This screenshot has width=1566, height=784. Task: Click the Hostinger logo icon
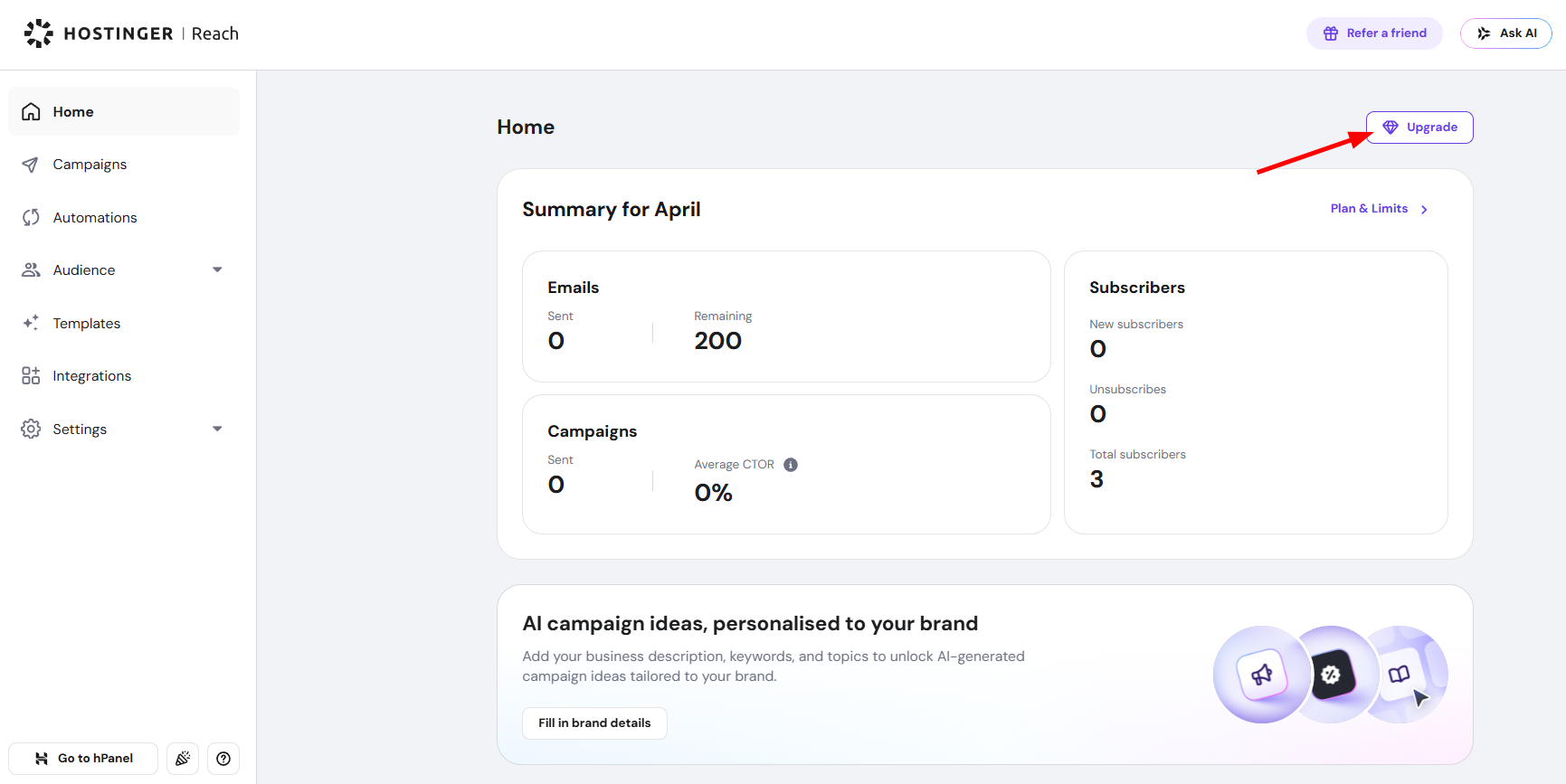coord(38,33)
